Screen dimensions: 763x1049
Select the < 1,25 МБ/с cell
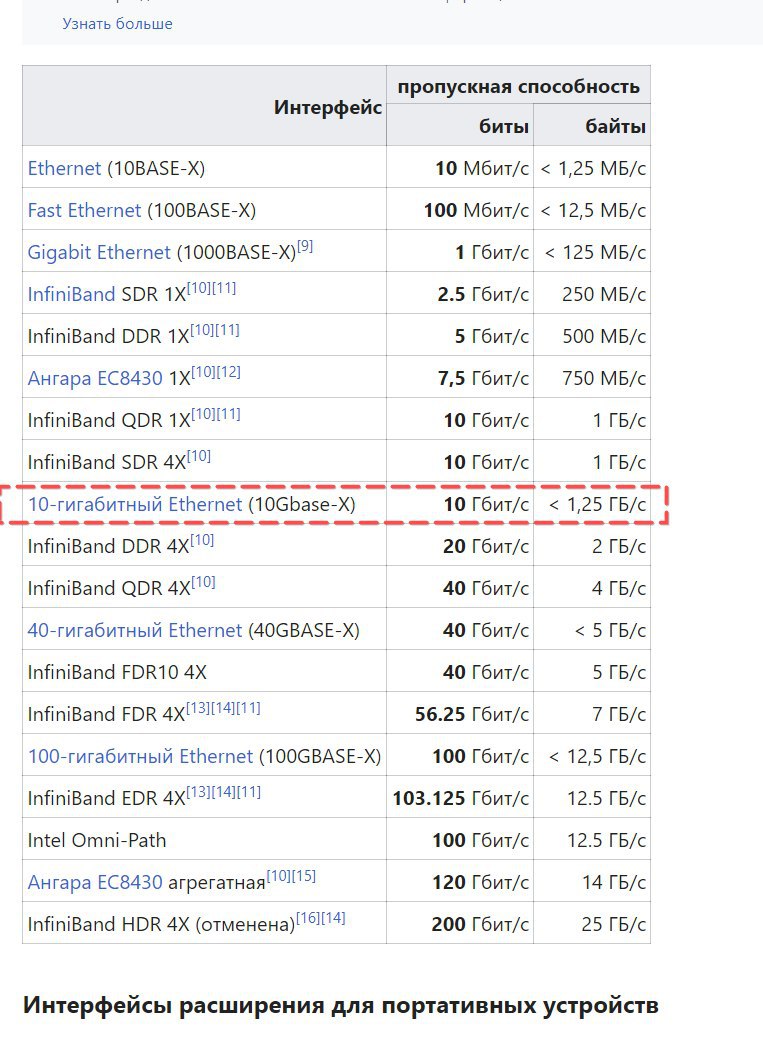592,168
